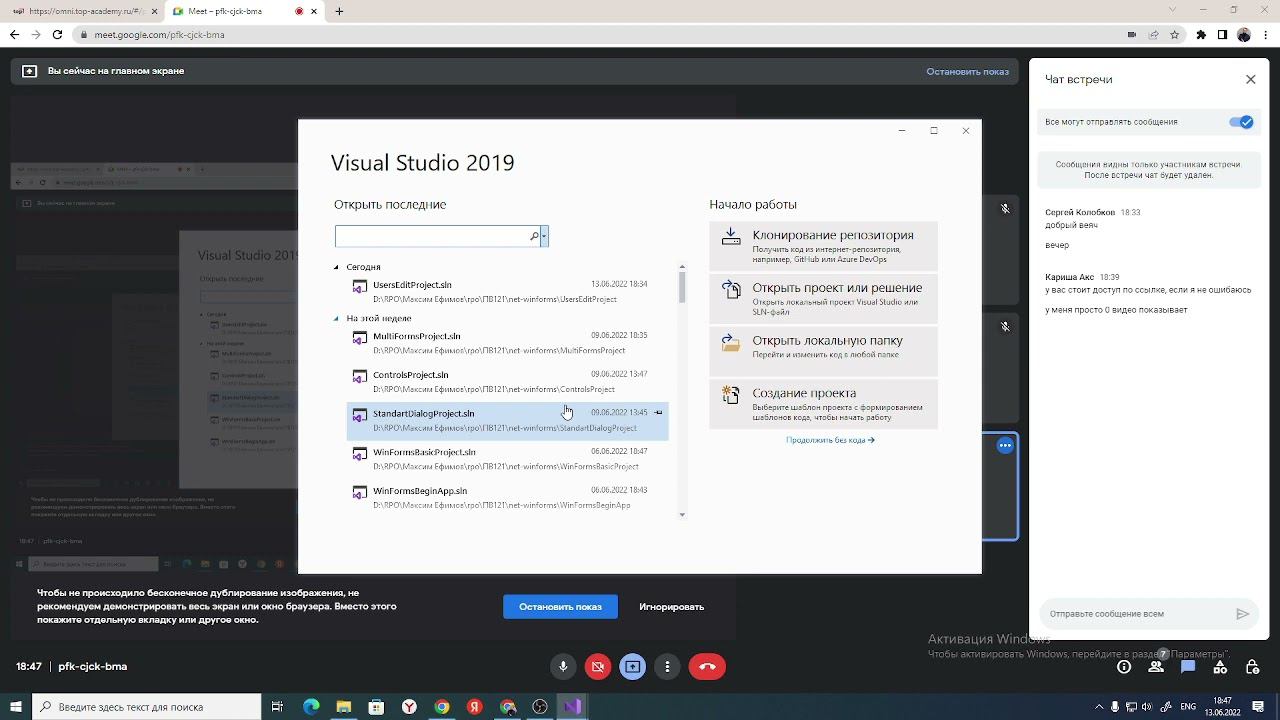Mute the microphone in Meet controls

563,667
